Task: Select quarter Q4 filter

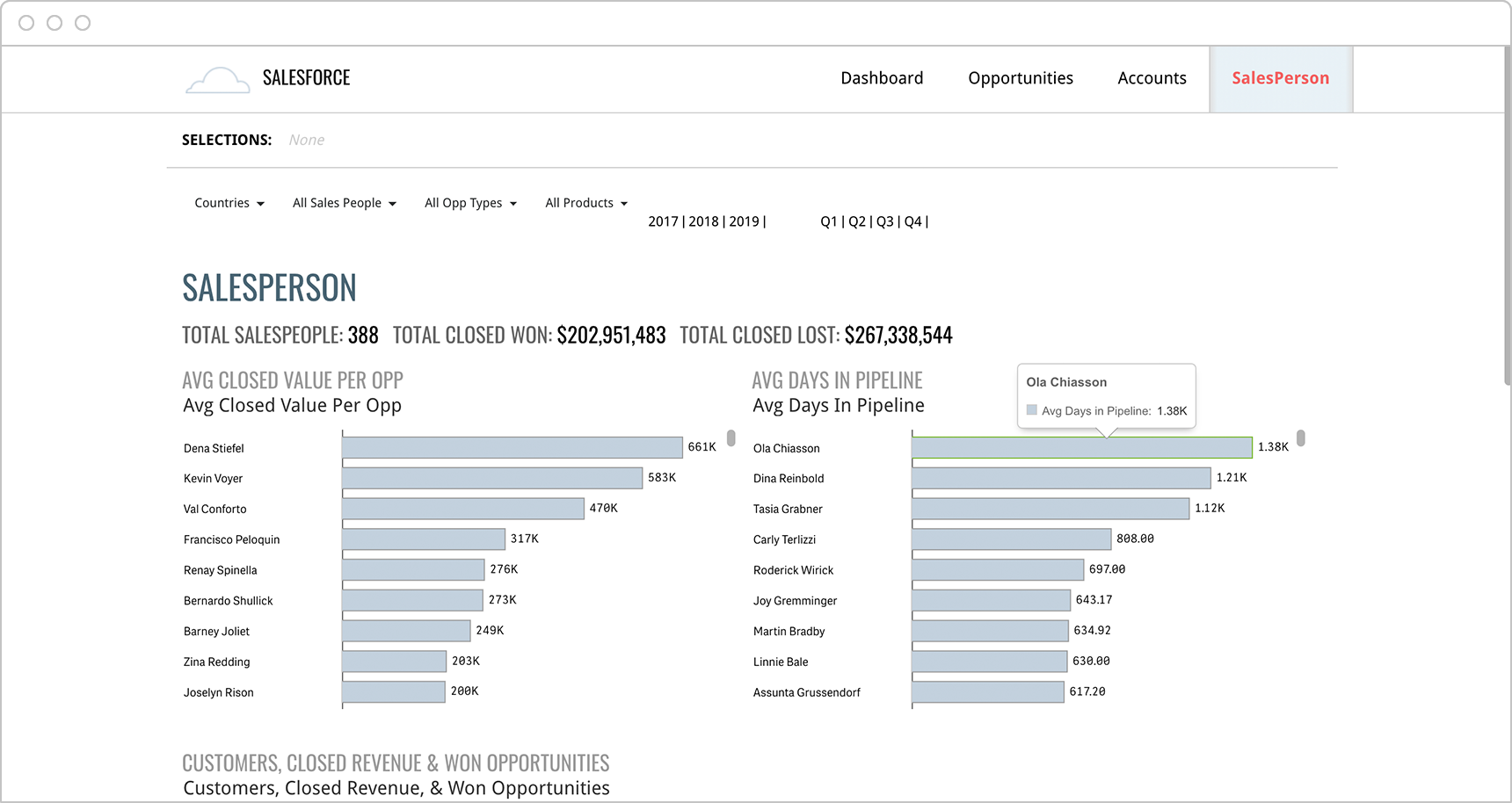Action: [x=913, y=221]
